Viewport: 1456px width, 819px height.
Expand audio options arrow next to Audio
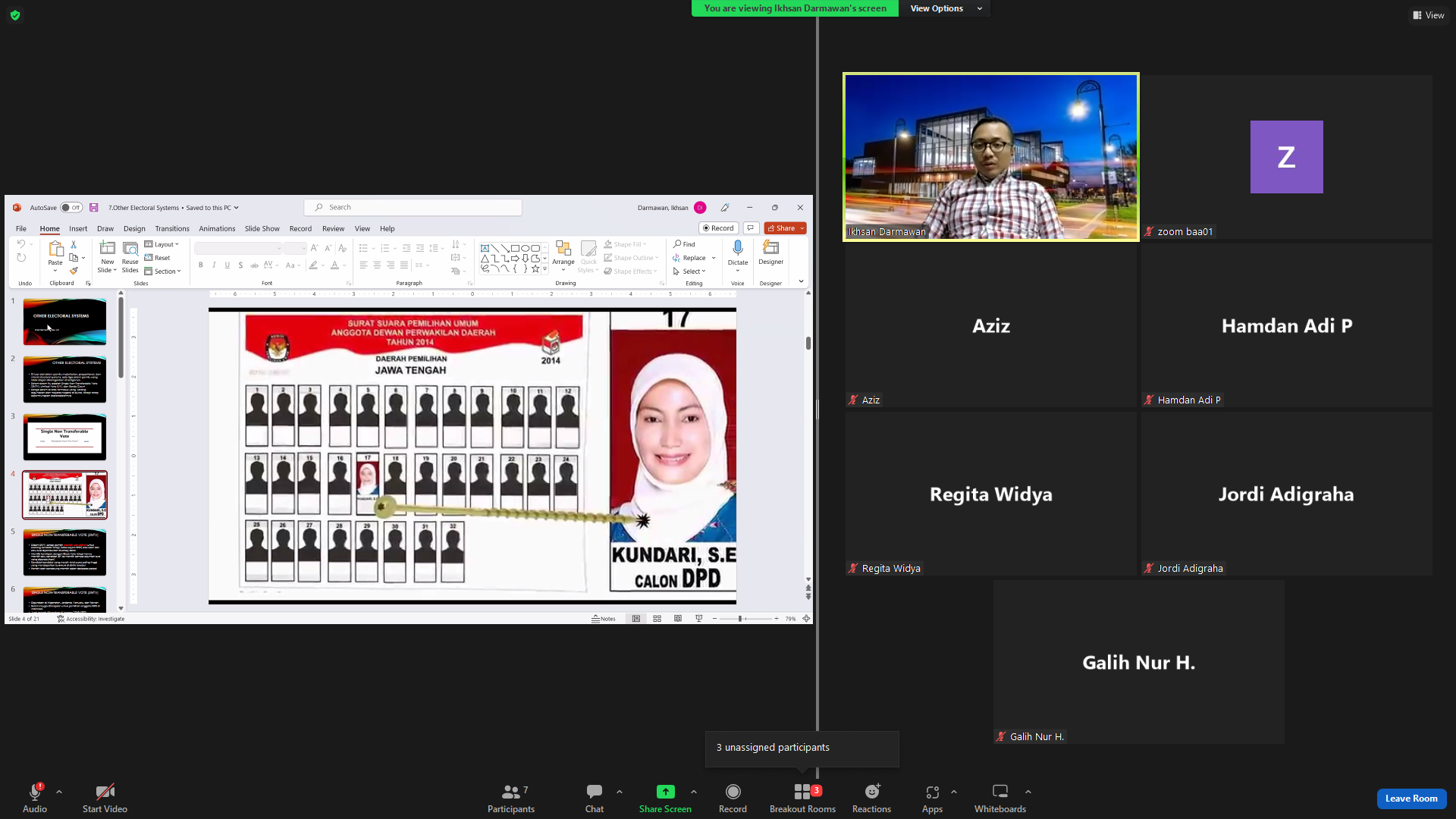coord(59,792)
